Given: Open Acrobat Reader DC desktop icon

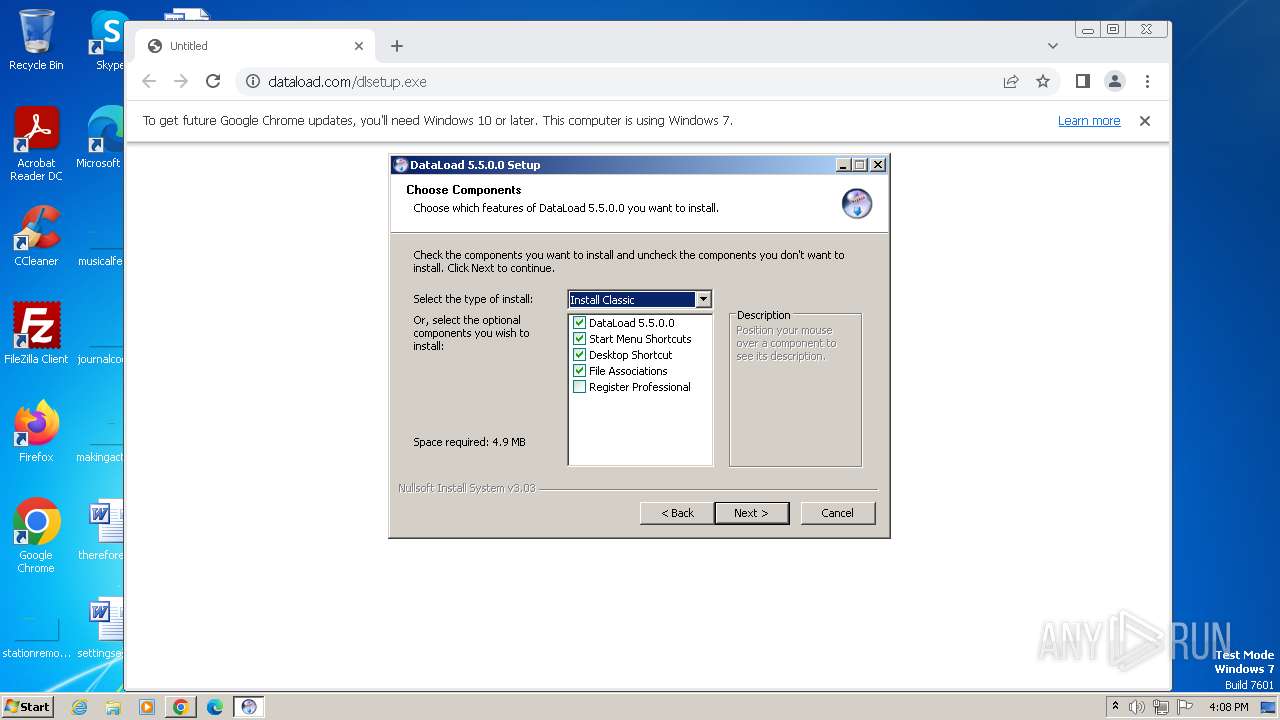Looking at the screenshot, I should click(36, 144).
